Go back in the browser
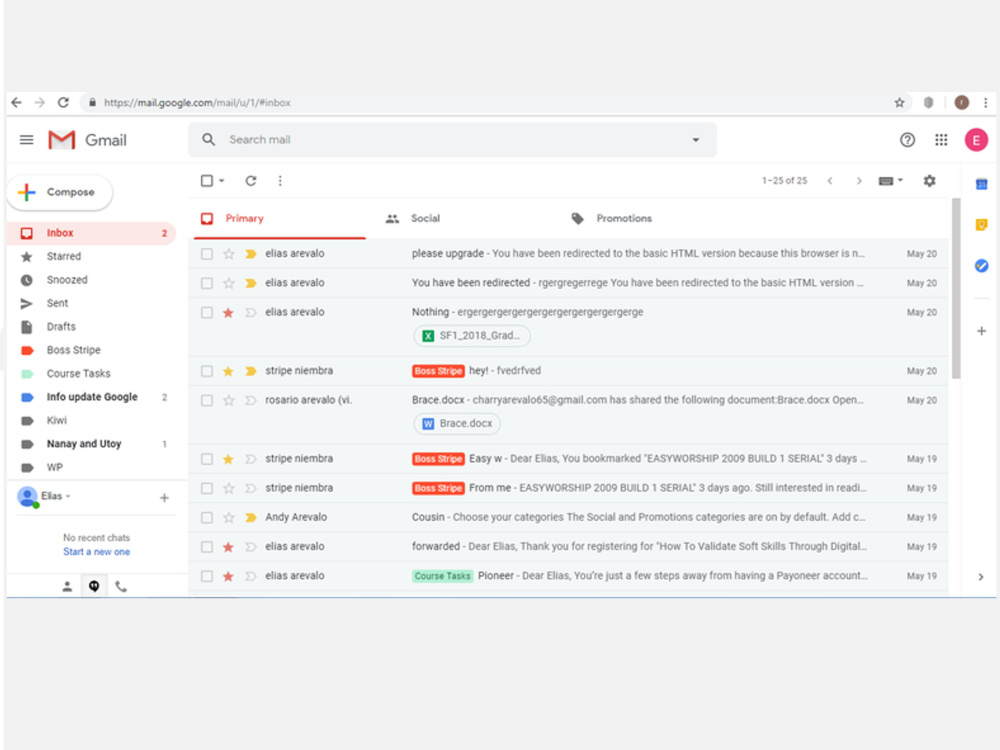 (17, 102)
